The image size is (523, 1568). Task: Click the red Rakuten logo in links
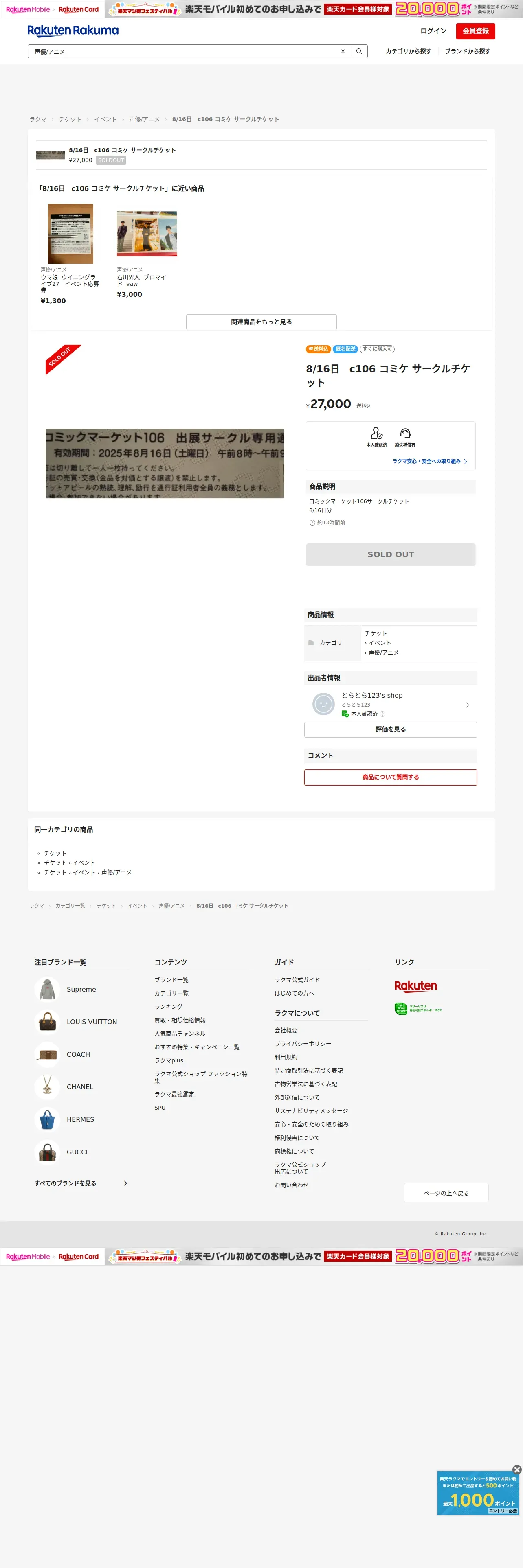[x=416, y=986]
